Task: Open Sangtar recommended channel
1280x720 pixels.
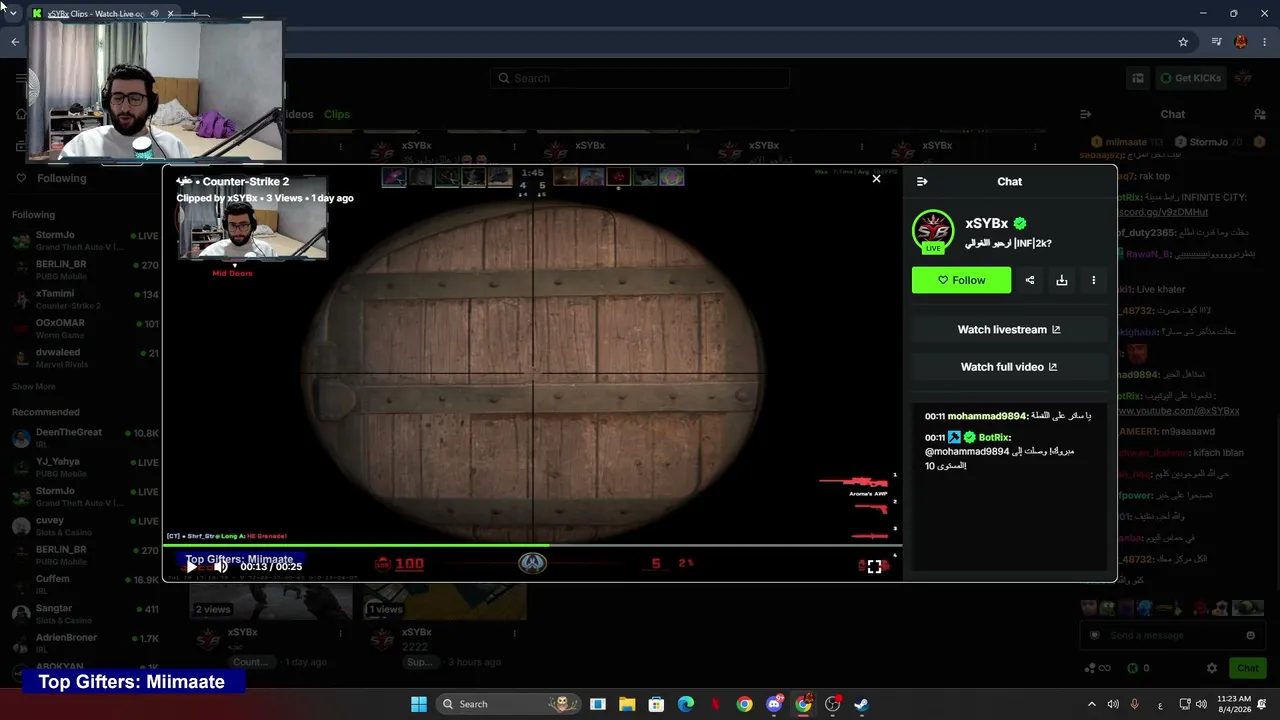Action: (85, 614)
